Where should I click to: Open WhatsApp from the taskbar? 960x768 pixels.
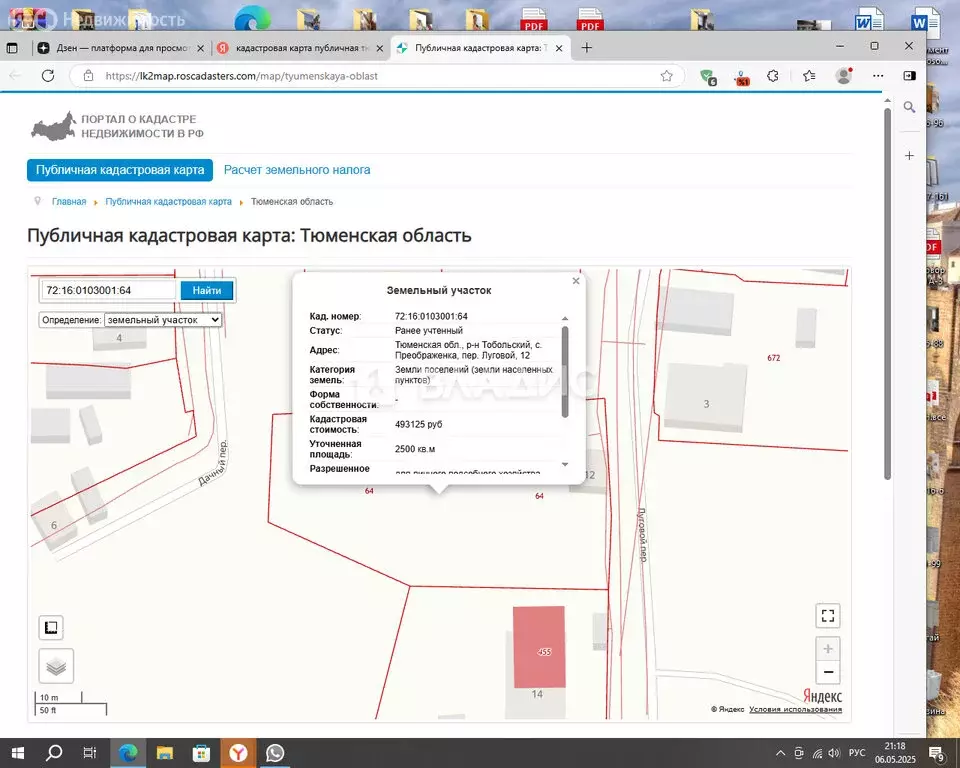pyautogui.click(x=275, y=753)
